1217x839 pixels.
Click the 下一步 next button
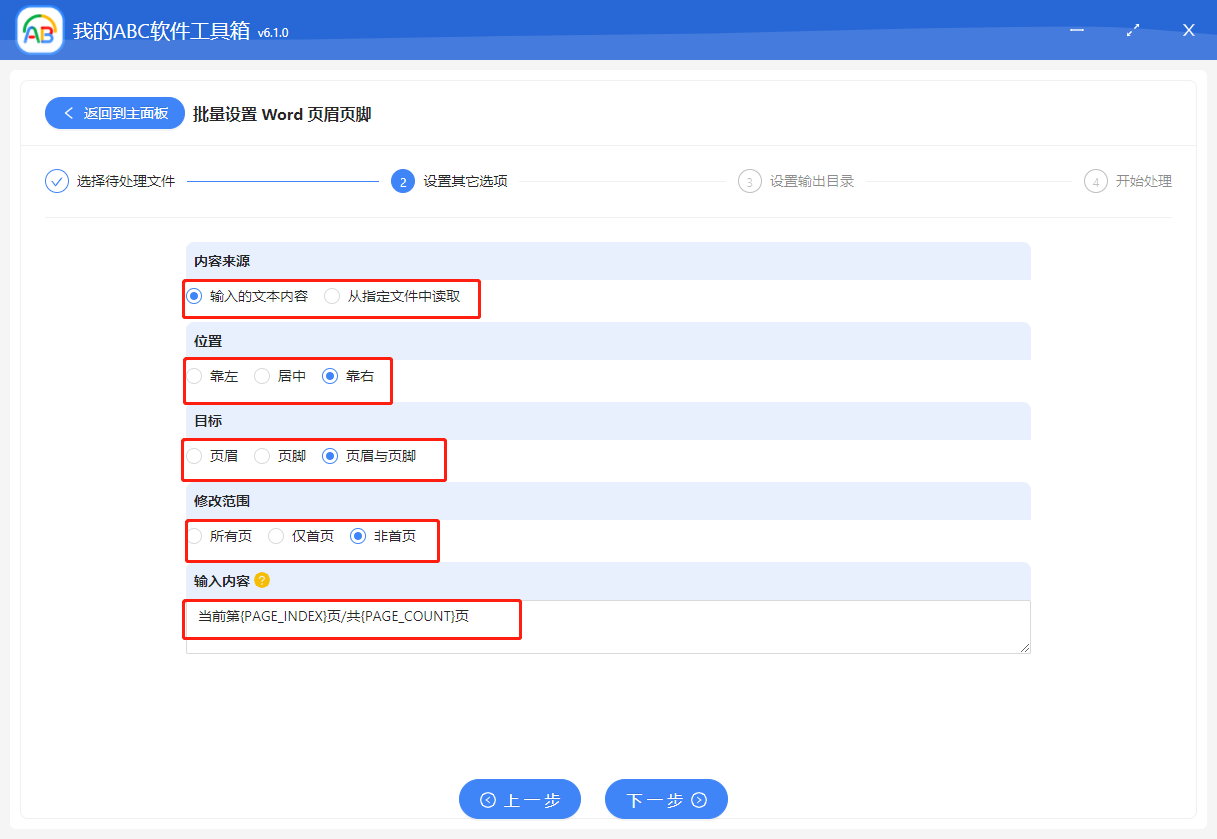[x=666, y=799]
